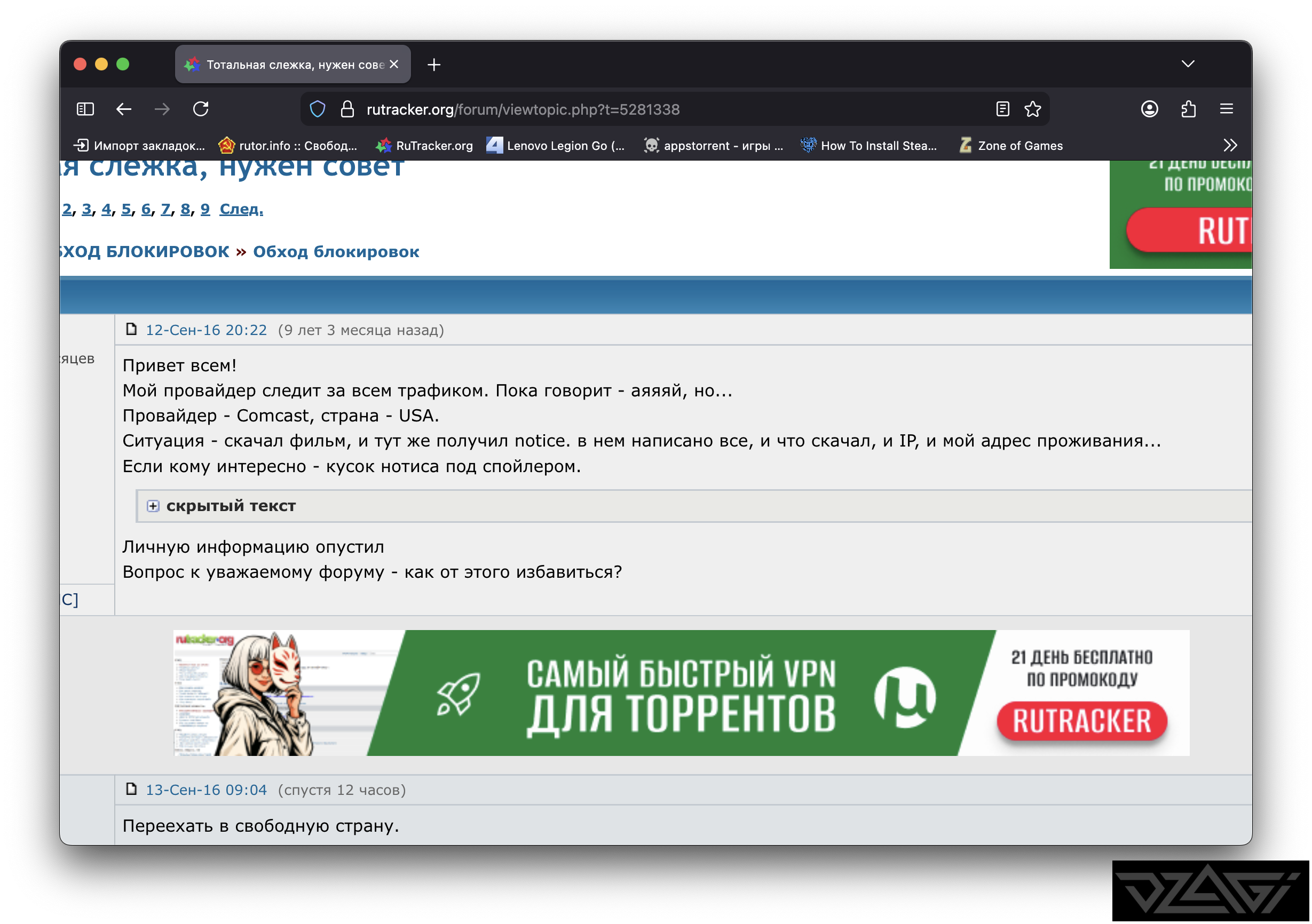Open the list all tabs dropdown
The image size is (1312, 924).
(1188, 64)
